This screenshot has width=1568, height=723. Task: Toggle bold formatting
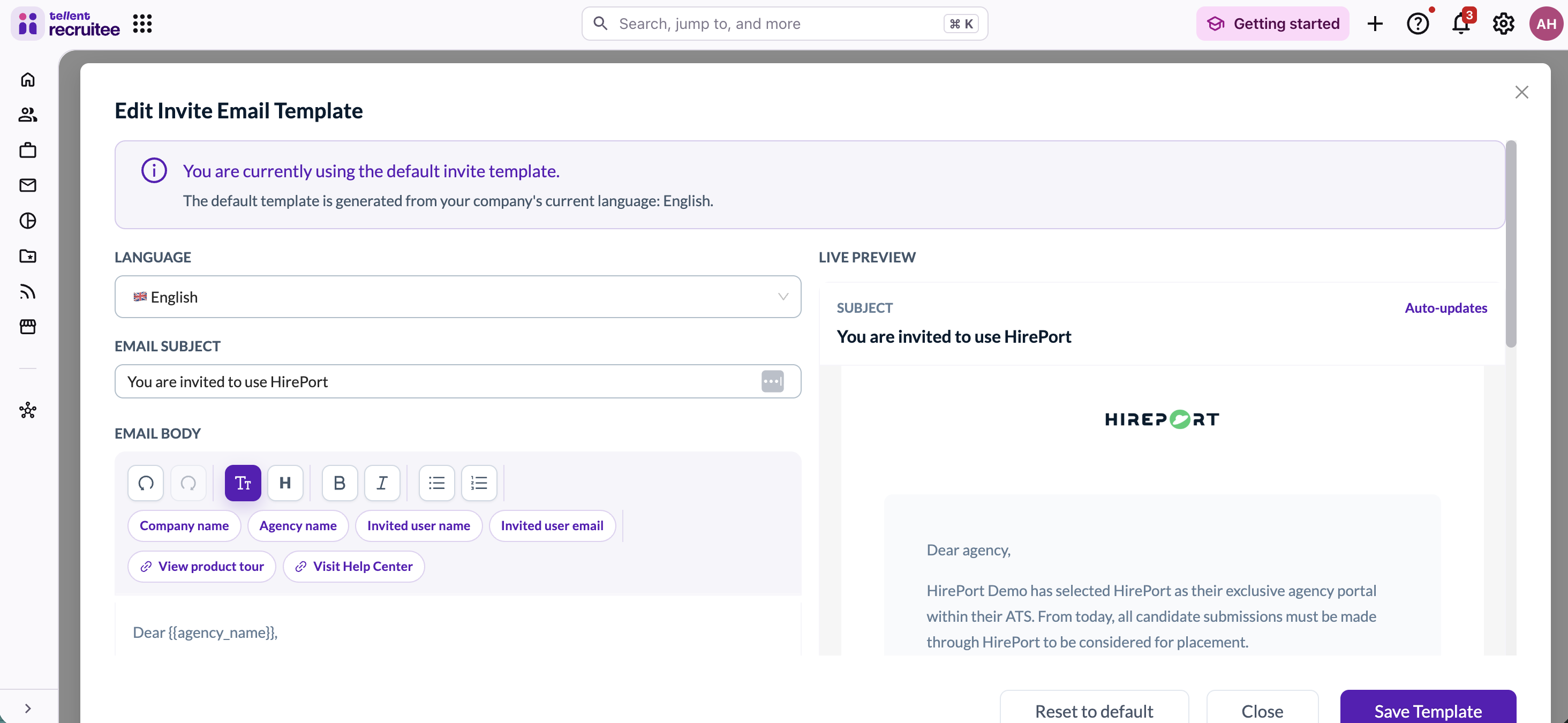(340, 483)
